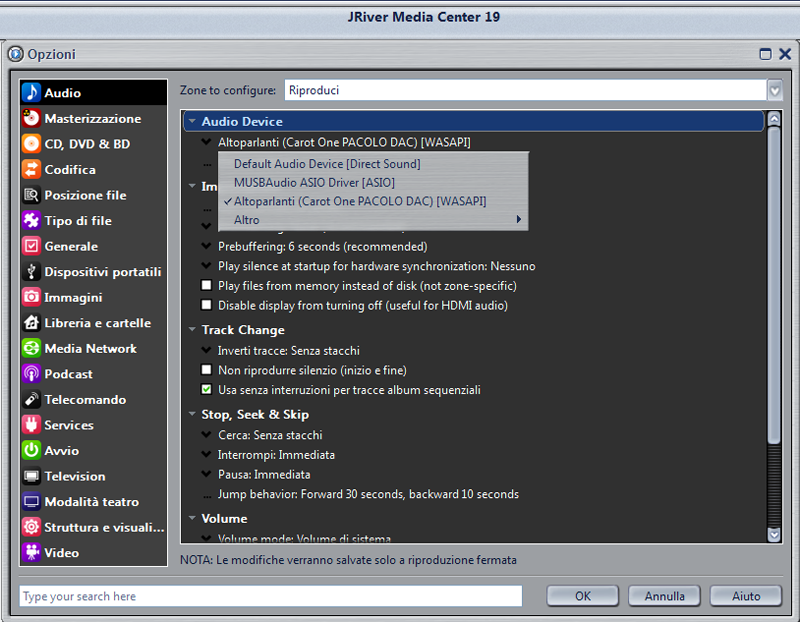Select the Codifica encoding icon

point(31,170)
